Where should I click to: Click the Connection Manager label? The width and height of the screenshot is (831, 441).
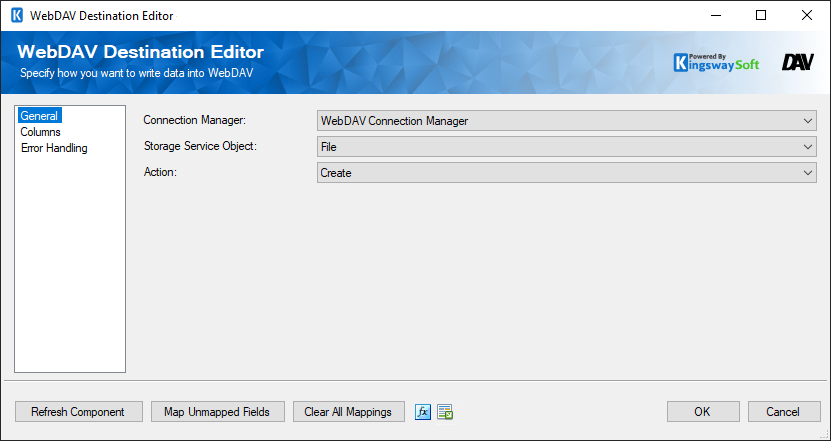click(x=195, y=120)
